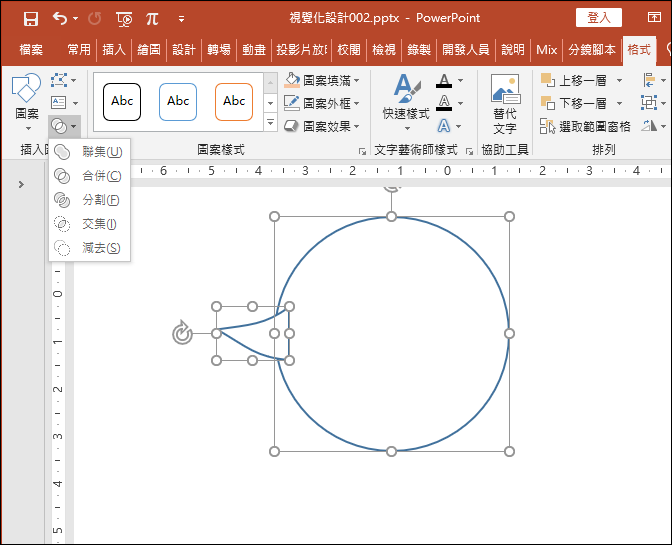Viewport: 672px width, 545px height.
Task: Click the grayed-out Redo icon
Action: tap(95, 18)
